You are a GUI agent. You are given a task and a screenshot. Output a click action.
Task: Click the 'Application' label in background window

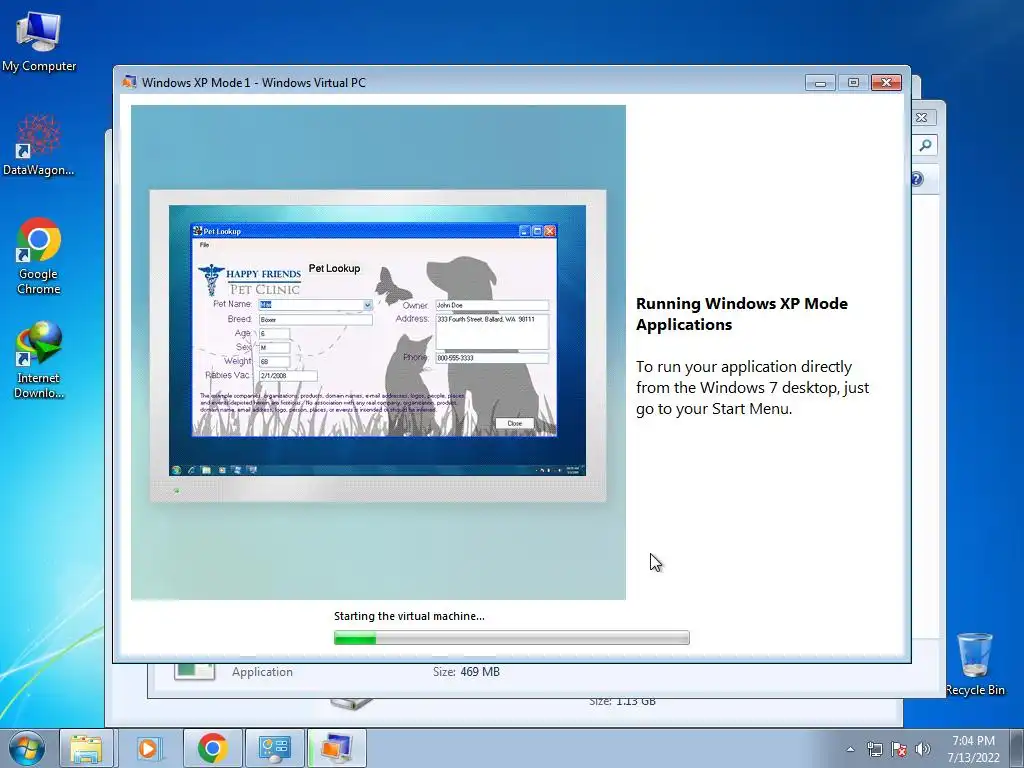point(263,671)
